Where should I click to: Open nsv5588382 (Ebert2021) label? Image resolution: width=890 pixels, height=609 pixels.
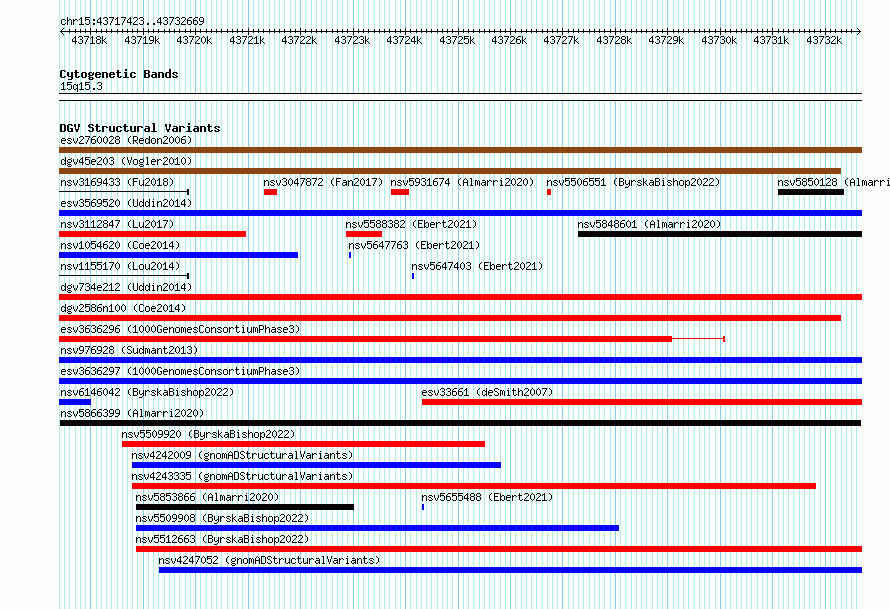411,224
